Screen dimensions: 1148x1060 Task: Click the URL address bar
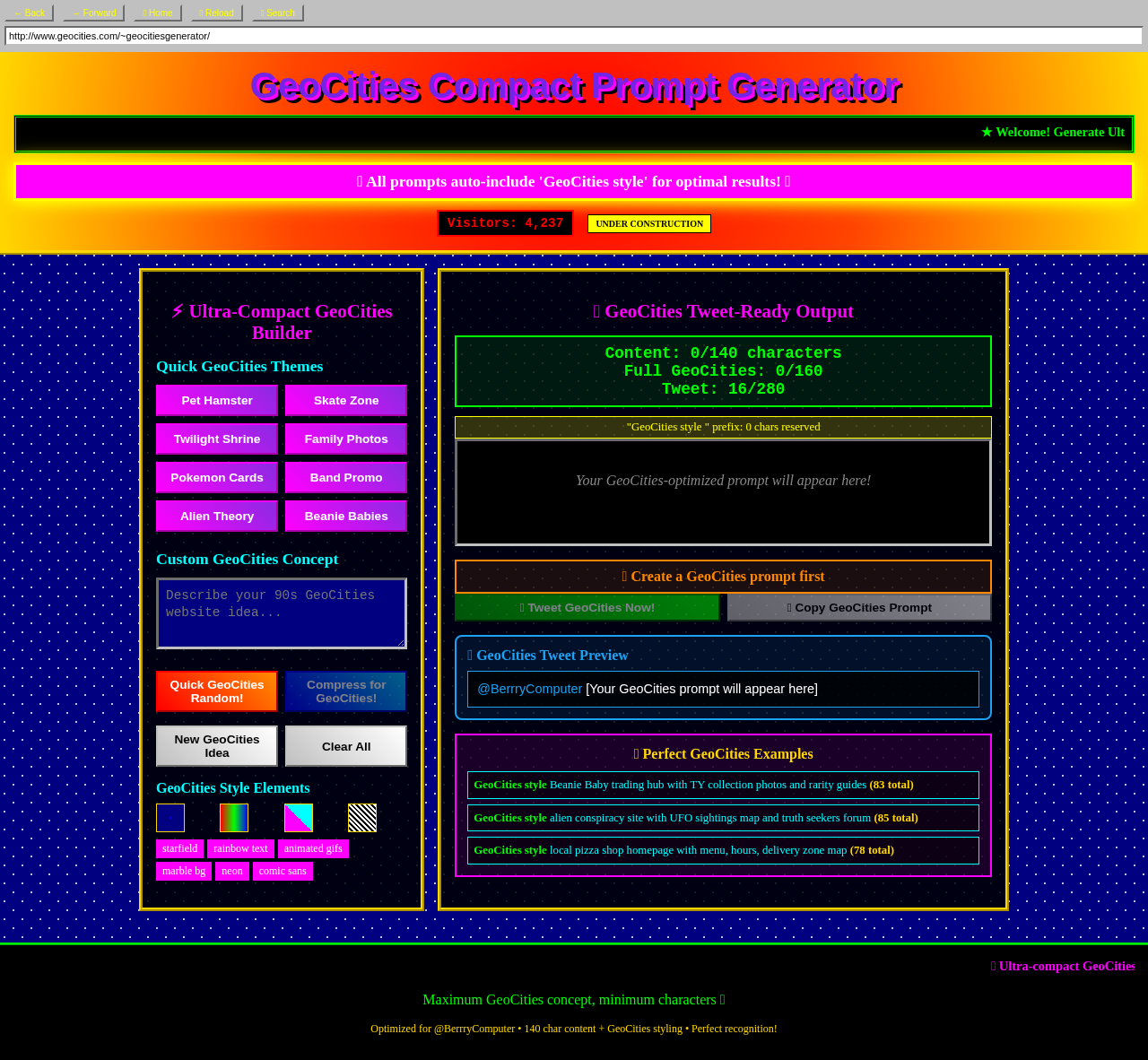pos(573,34)
